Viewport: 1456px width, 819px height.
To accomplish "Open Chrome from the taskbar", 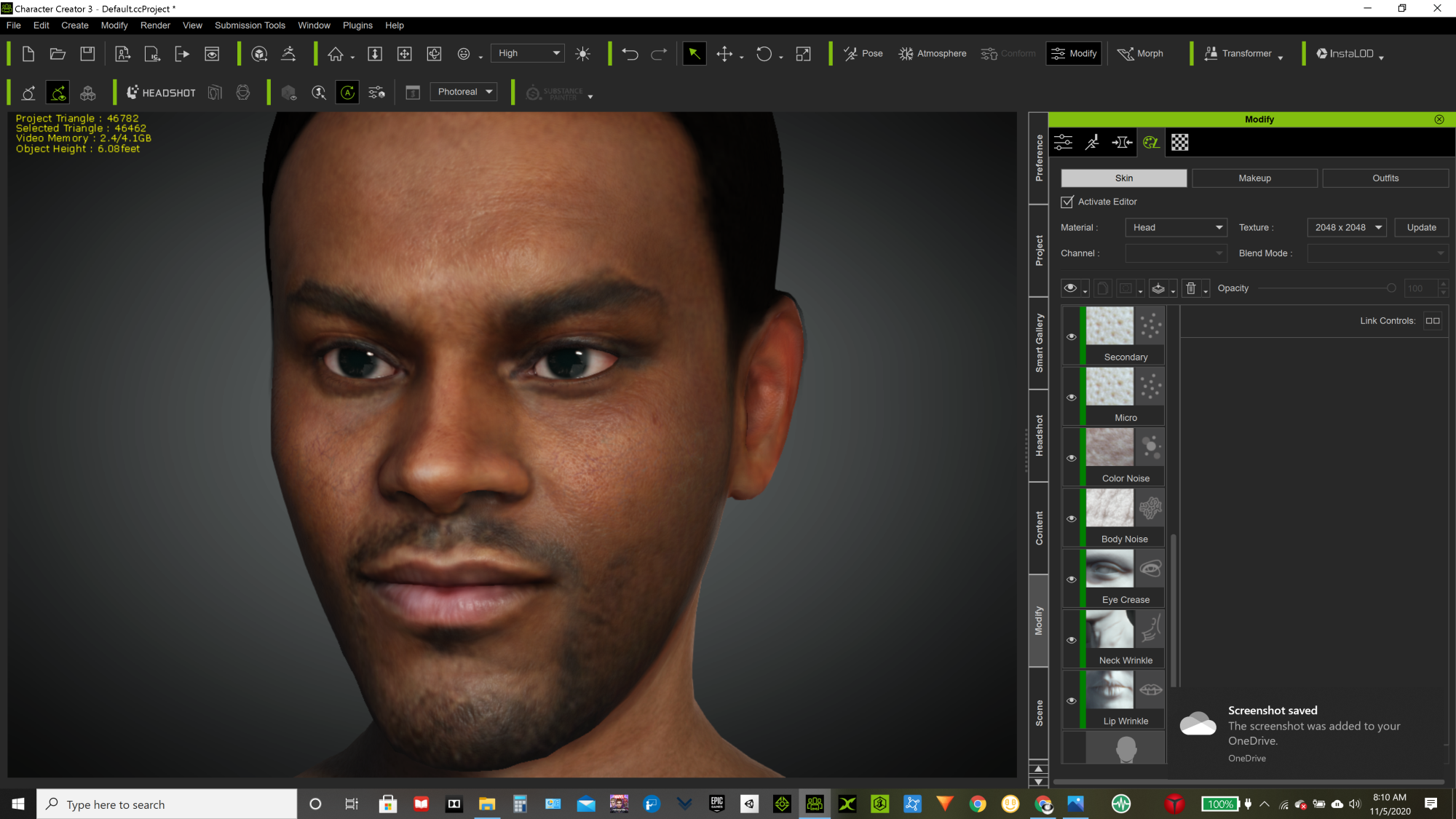I will pos(977,804).
